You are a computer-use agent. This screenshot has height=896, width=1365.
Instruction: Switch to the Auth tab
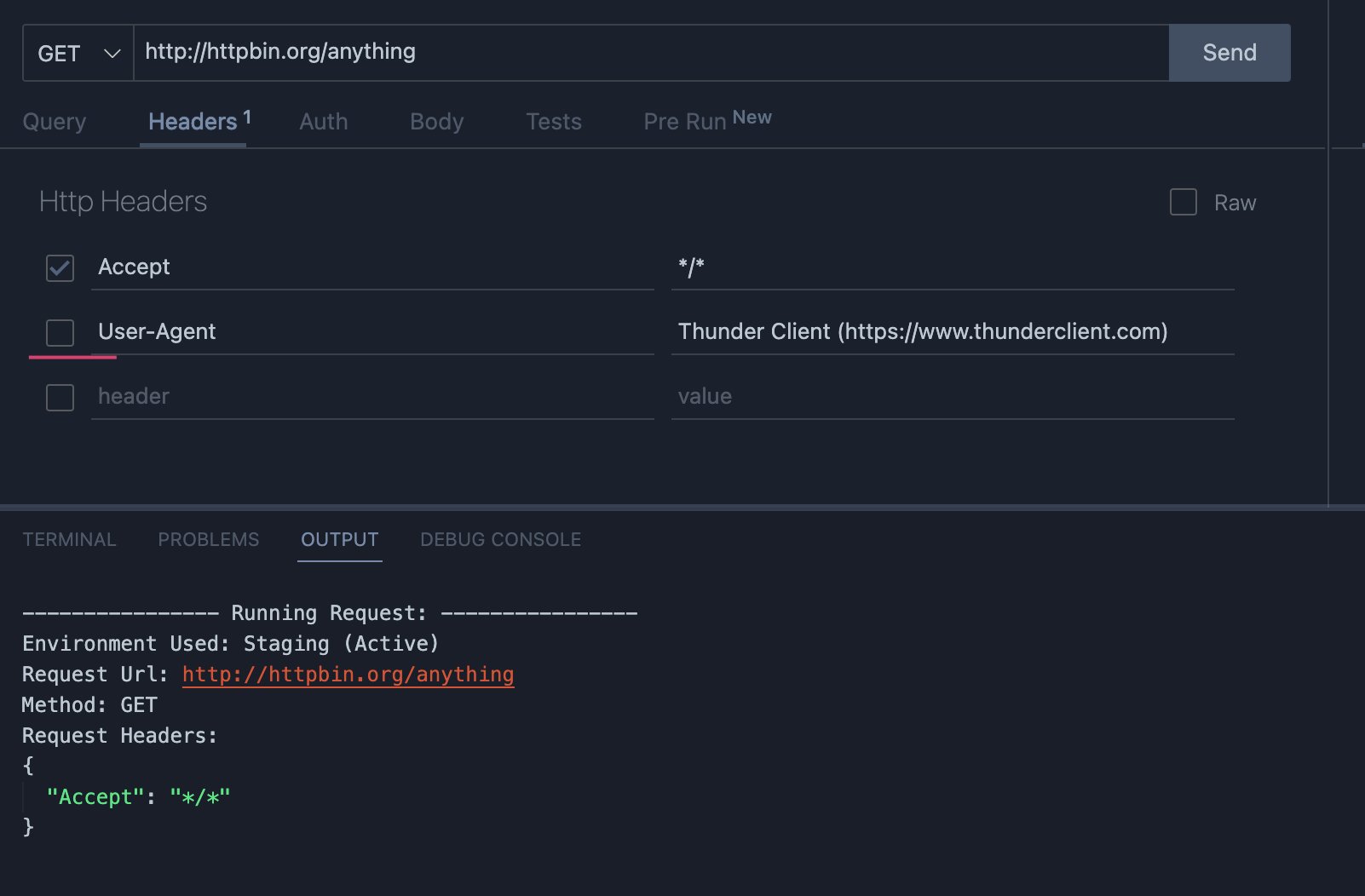[x=323, y=122]
